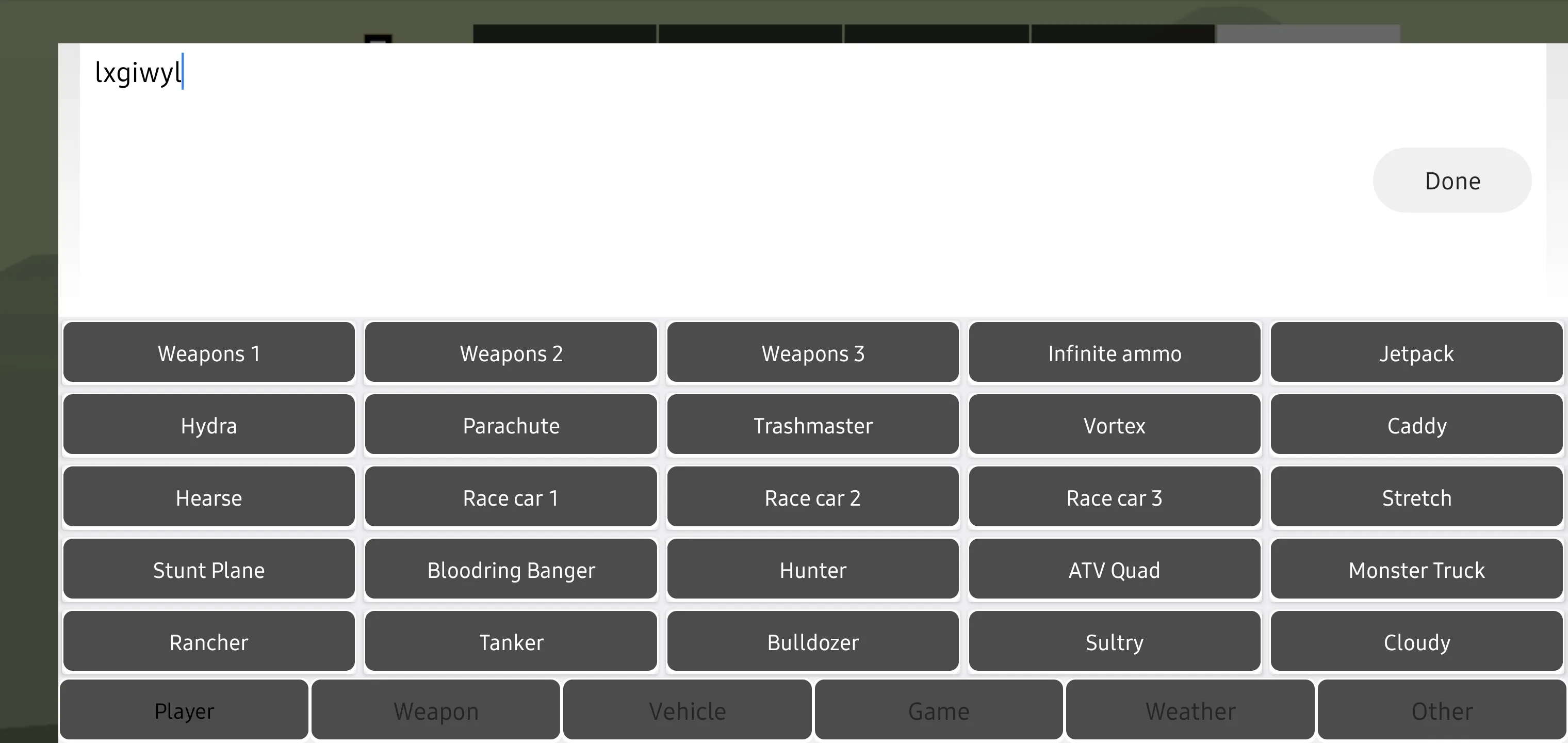Screen dimensions: 1568x743
Task: Spawn the Stunt Plane vehicle
Action: coord(209,568)
